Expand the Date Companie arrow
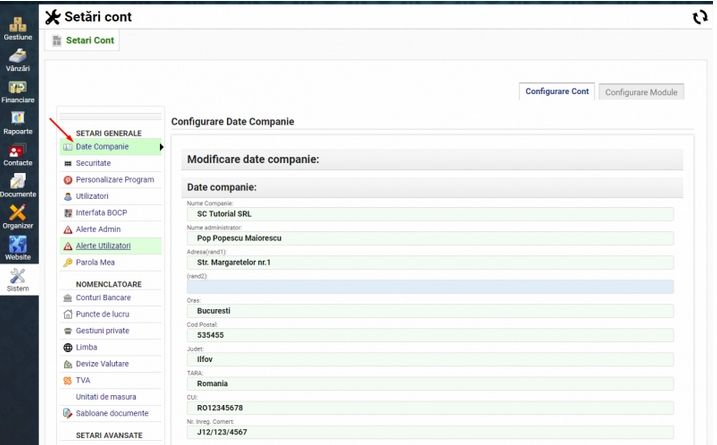Image resolution: width=717 pixels, height=445 pixels. point(162,147)
